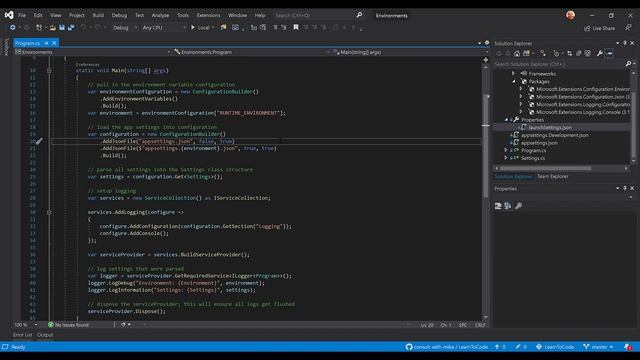Click the Solution Explorer Properties wrench icon

coord(600,53)
